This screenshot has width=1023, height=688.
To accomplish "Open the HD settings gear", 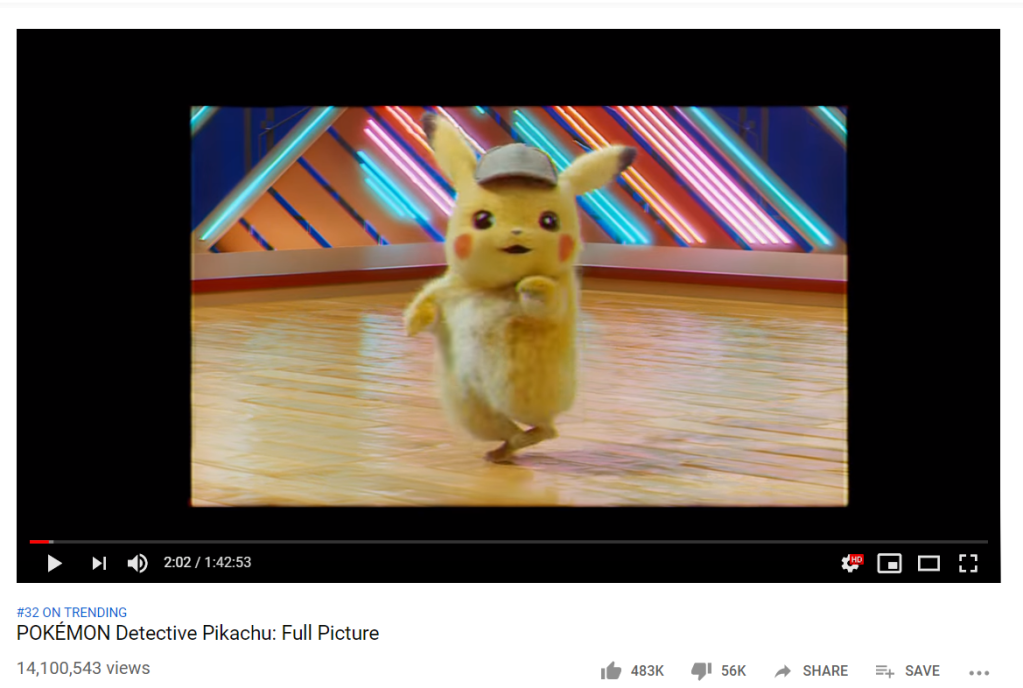I will [x=851, y=563].
